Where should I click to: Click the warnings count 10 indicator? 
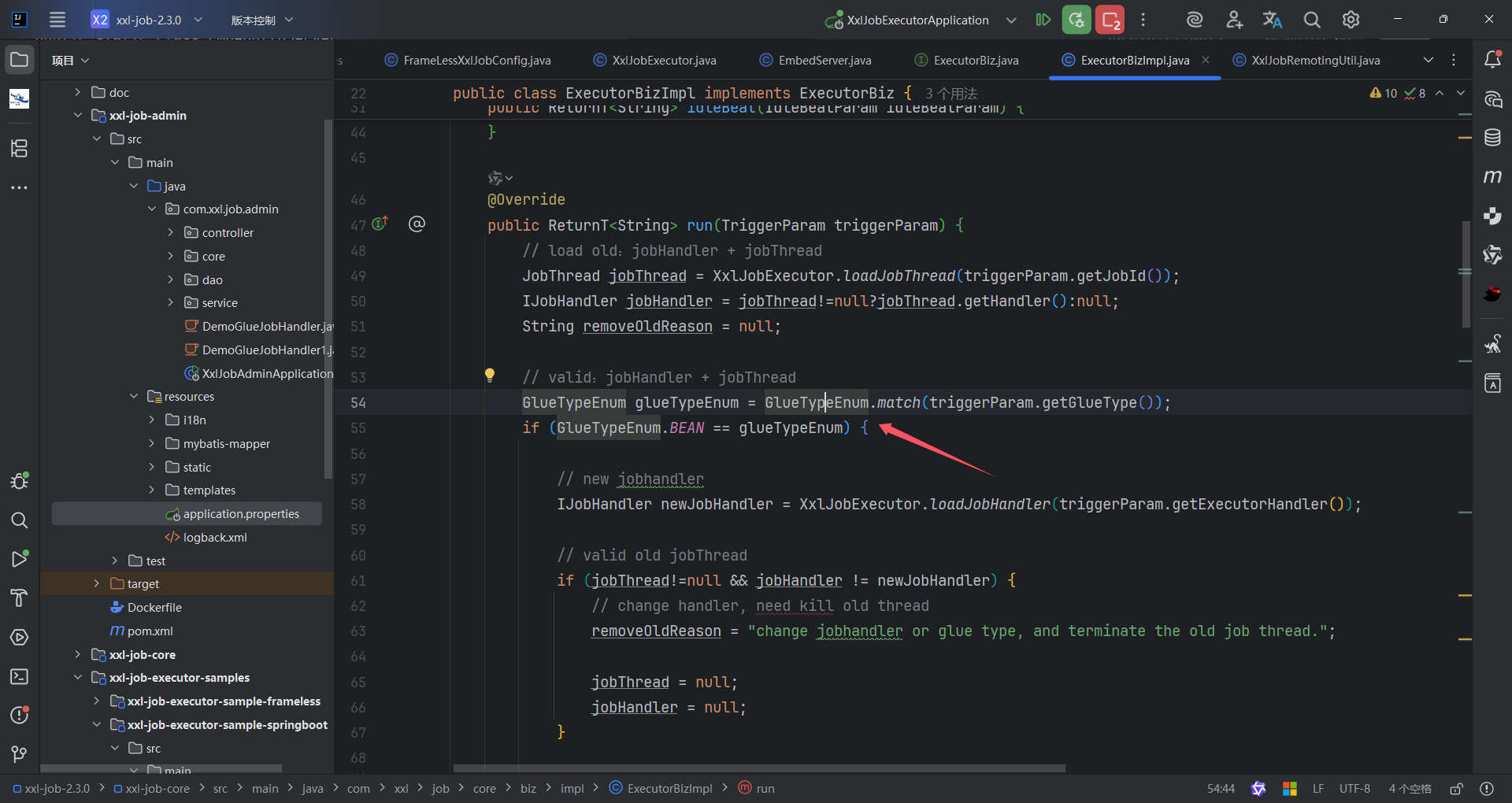[1383, 93]
